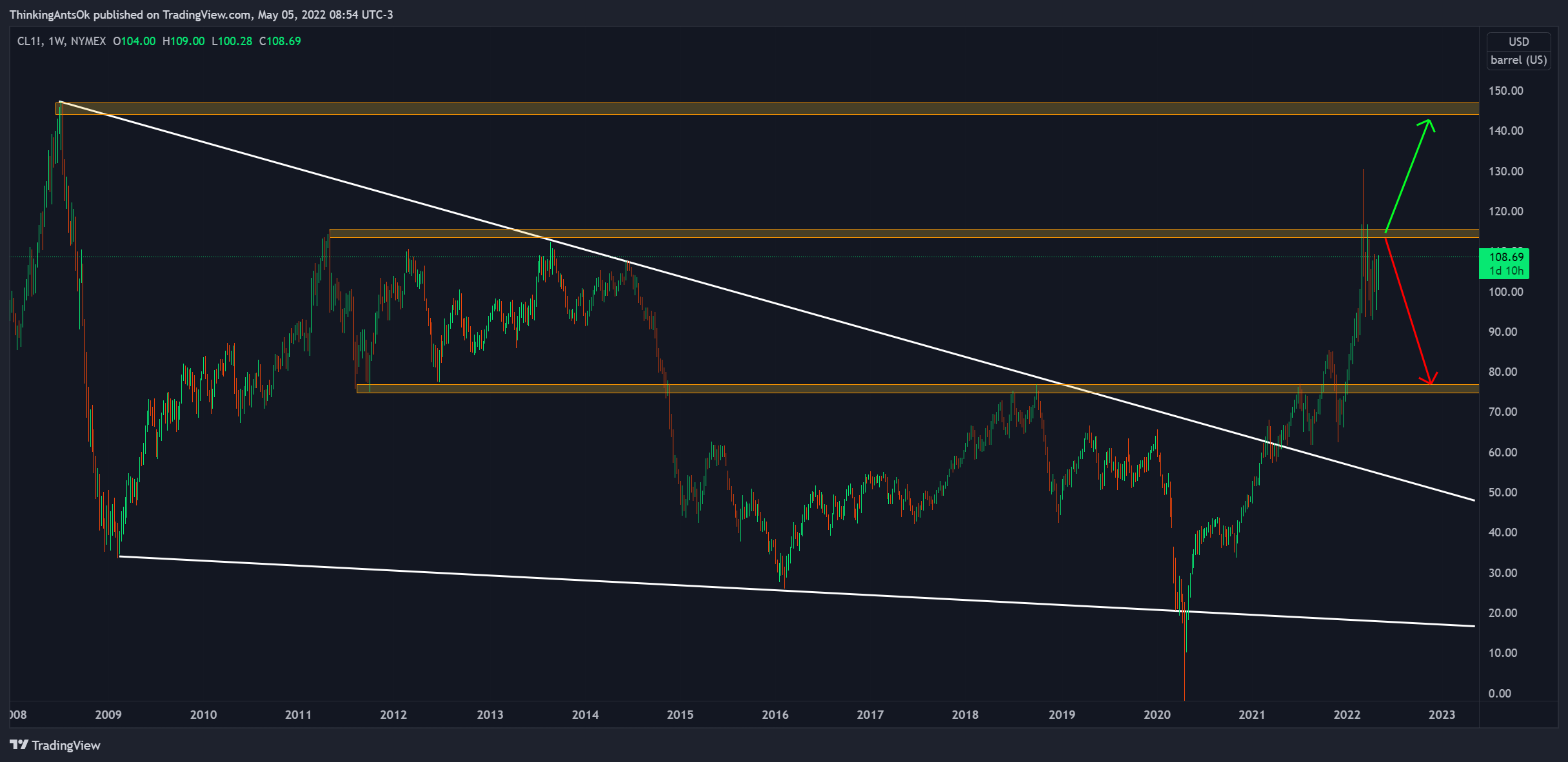Click the 2021 time axis label

click(x=1252, y=715)
